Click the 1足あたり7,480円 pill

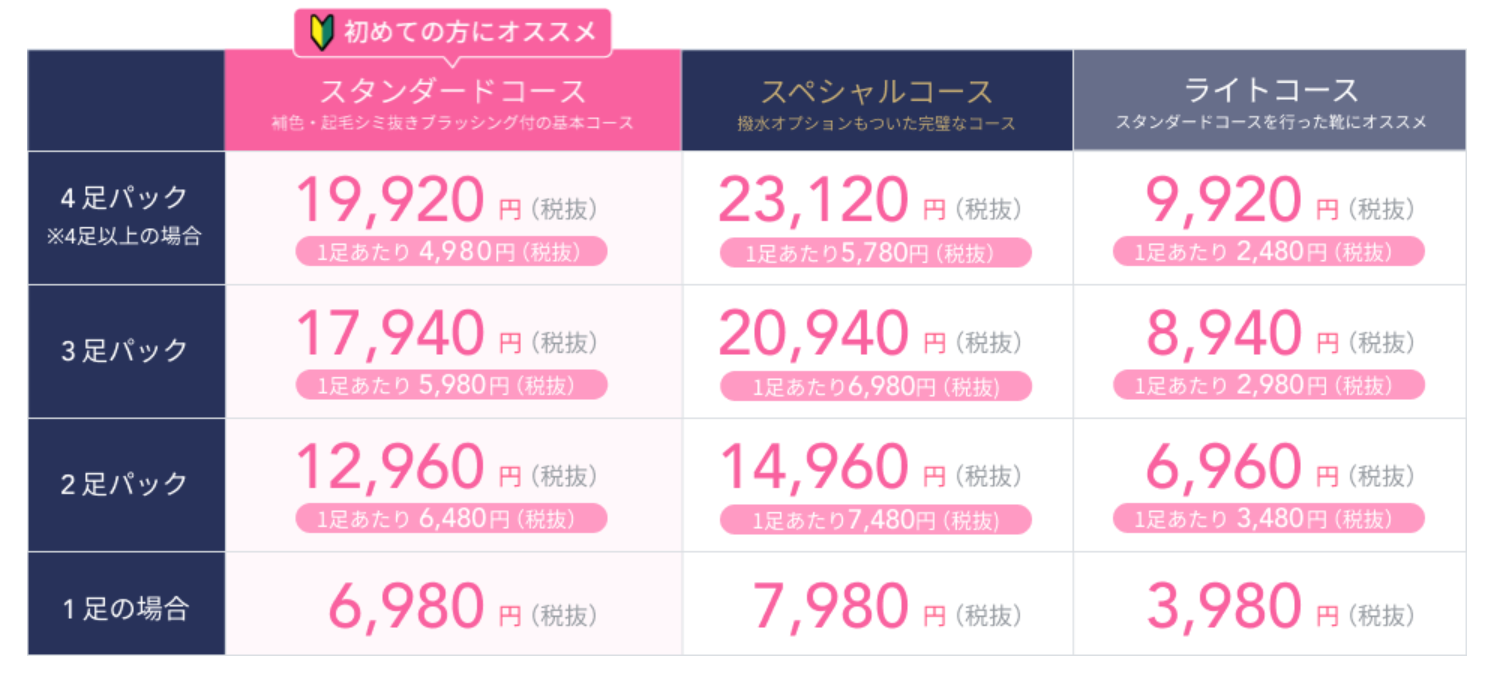(875, 520)
